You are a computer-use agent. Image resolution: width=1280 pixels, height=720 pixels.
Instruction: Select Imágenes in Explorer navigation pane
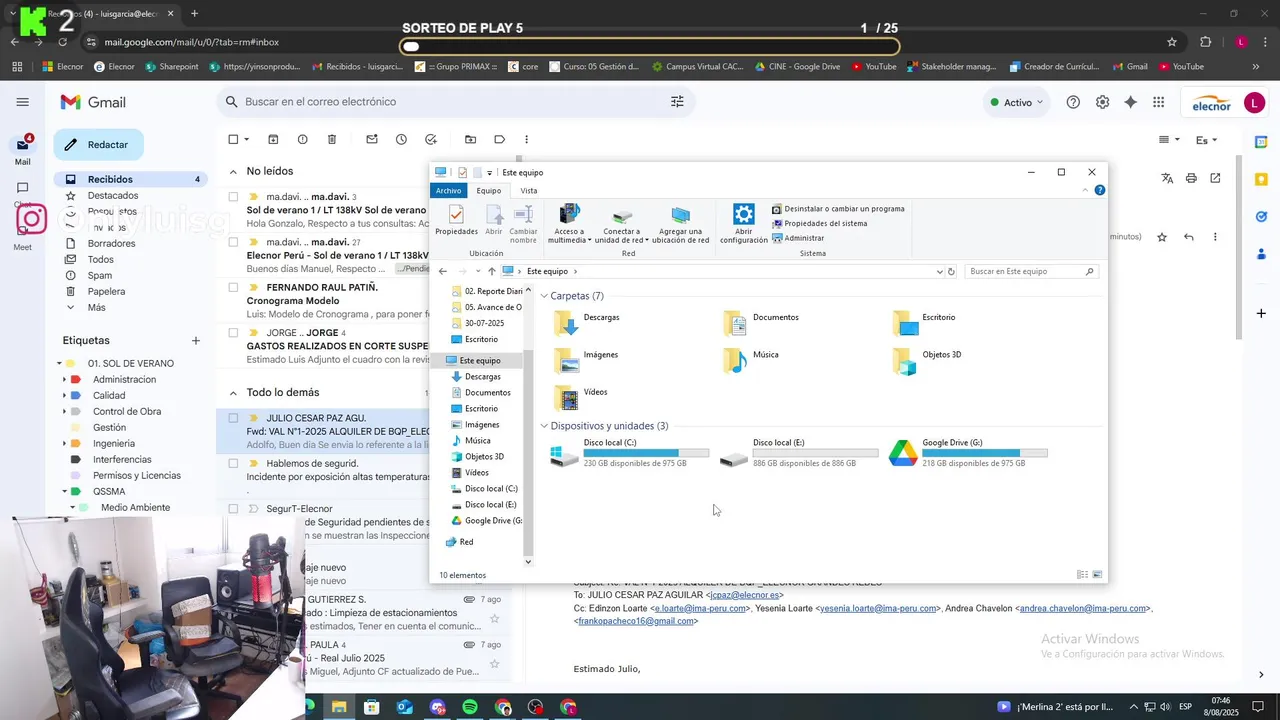click(481, 424)
